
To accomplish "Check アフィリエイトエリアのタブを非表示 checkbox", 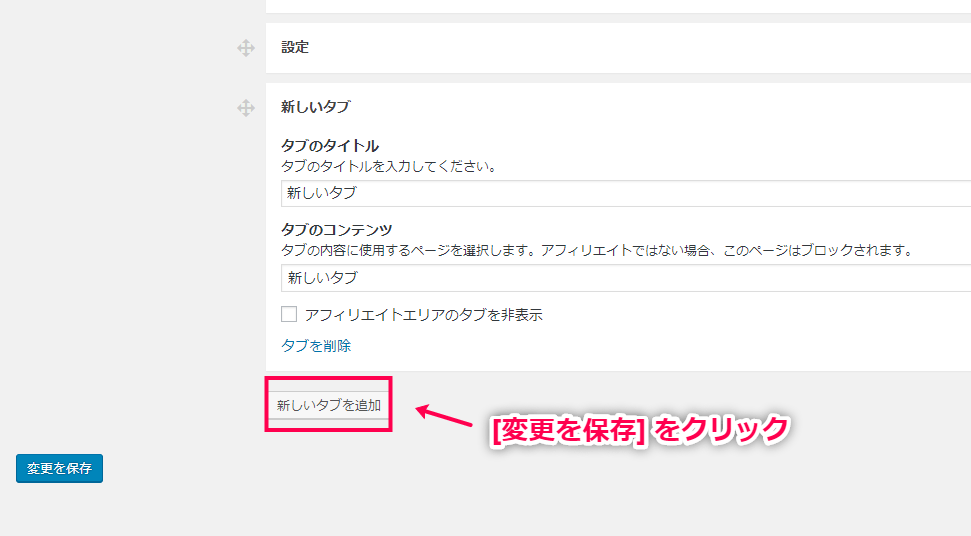I will (289, 314).
